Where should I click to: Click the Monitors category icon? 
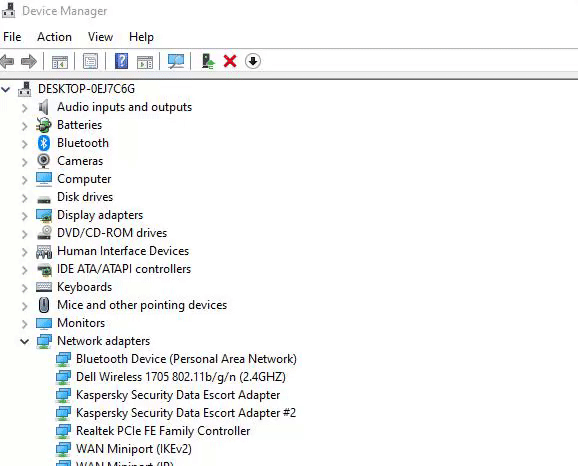[x=44, y=324]
